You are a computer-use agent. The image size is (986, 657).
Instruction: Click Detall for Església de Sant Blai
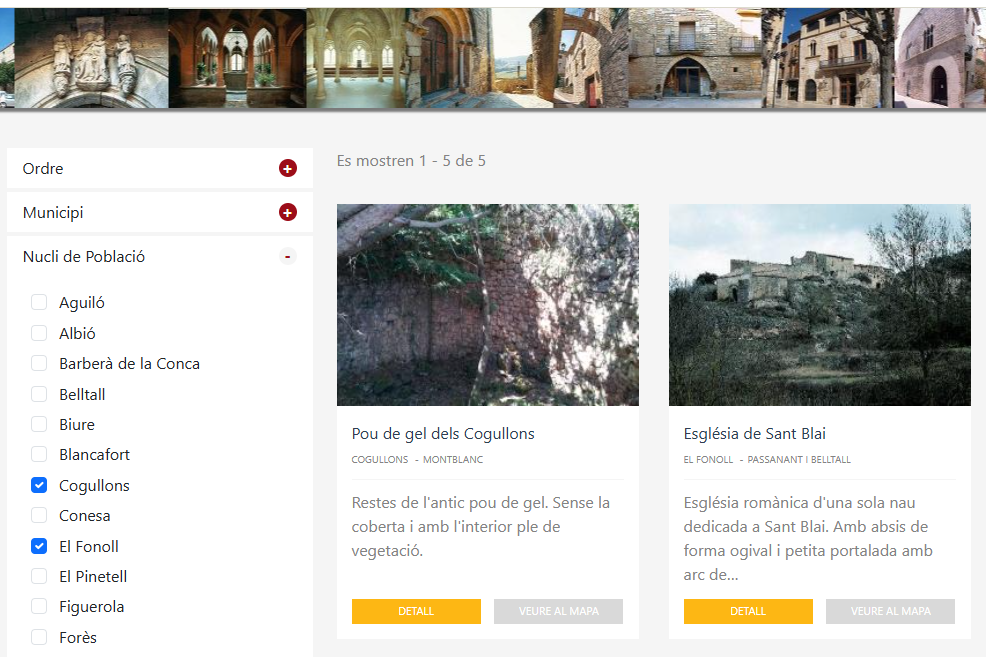[x=748, y=611]
